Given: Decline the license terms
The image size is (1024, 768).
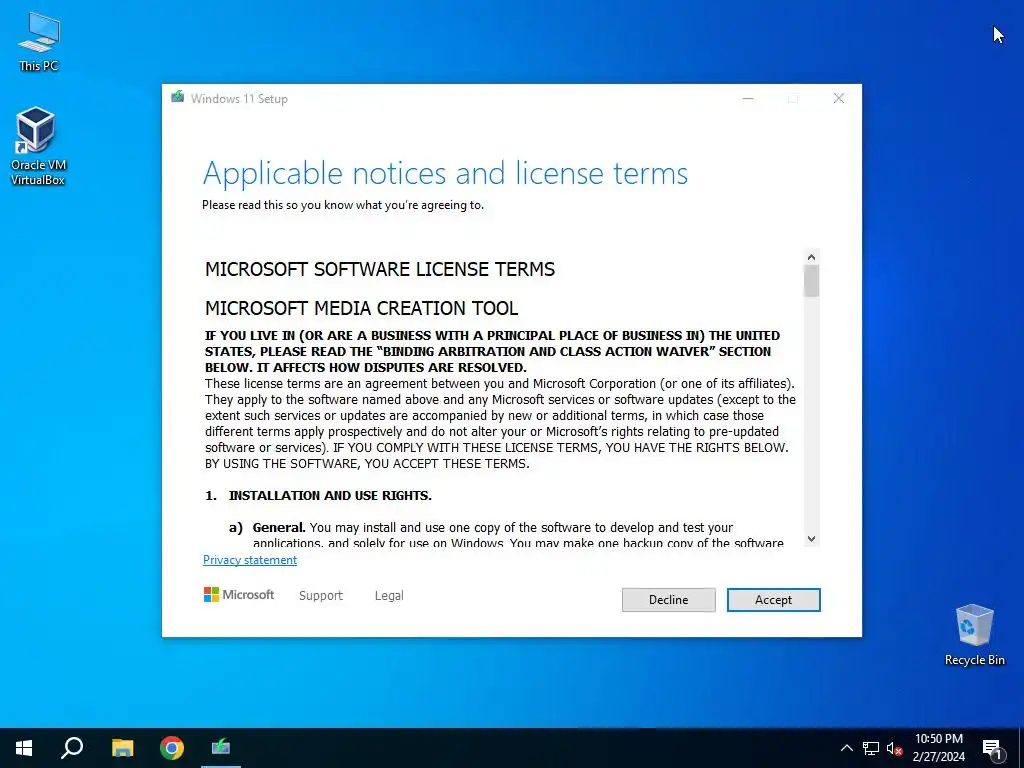Looking at the screenshot, I should pos(668,600).
